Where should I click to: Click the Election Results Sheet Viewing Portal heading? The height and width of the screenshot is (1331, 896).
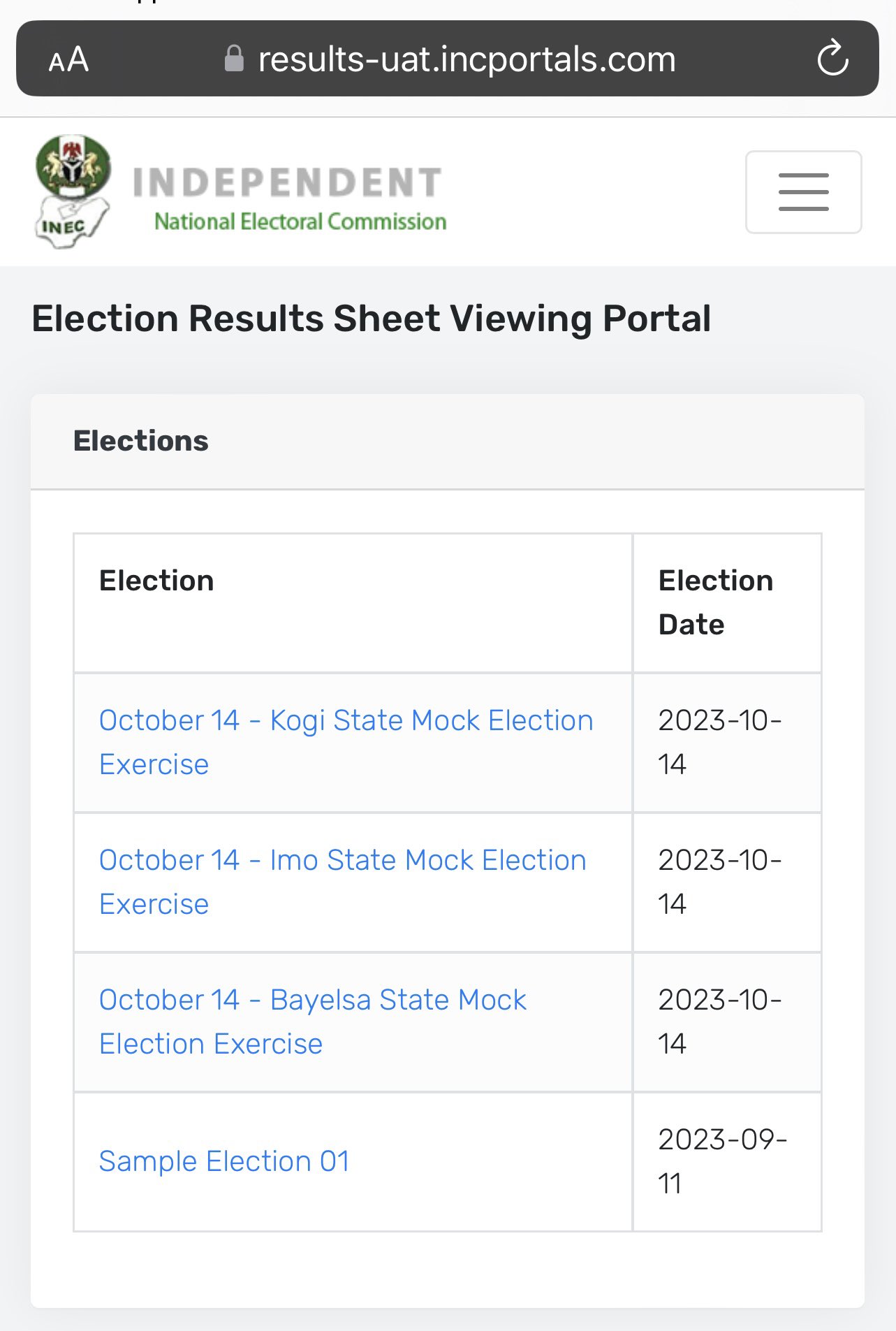[x=372, y=319]
